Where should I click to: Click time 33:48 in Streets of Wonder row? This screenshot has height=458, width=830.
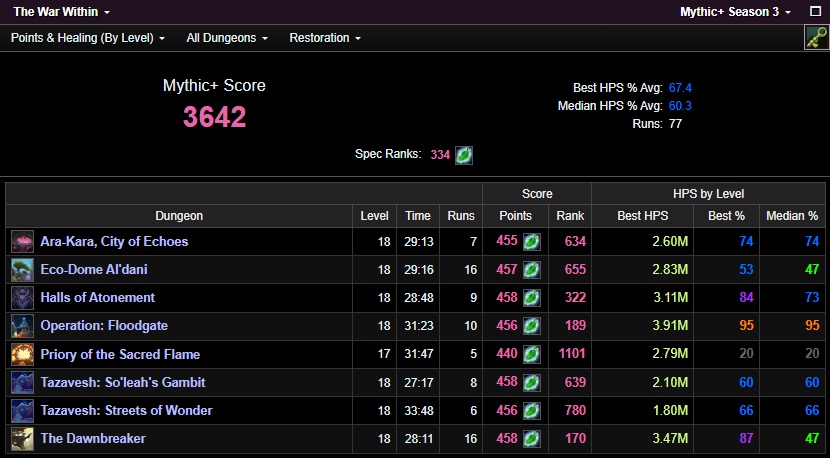[x=419, y=410]
